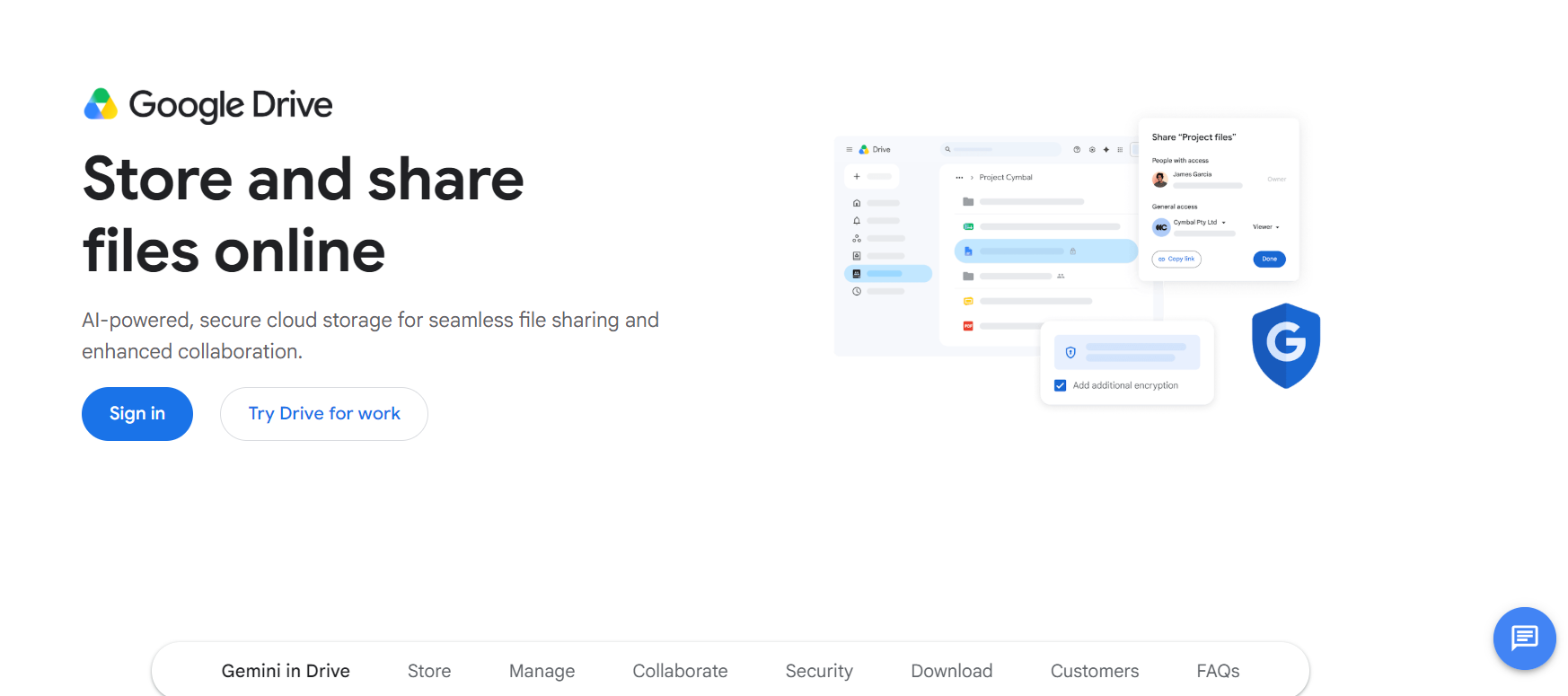Click People with access label

tap(1180, 161)
